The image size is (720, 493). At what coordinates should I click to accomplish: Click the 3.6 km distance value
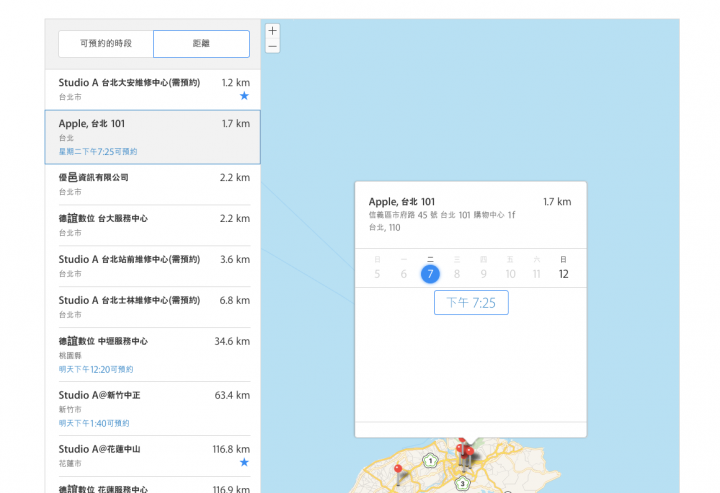point(235,259)
